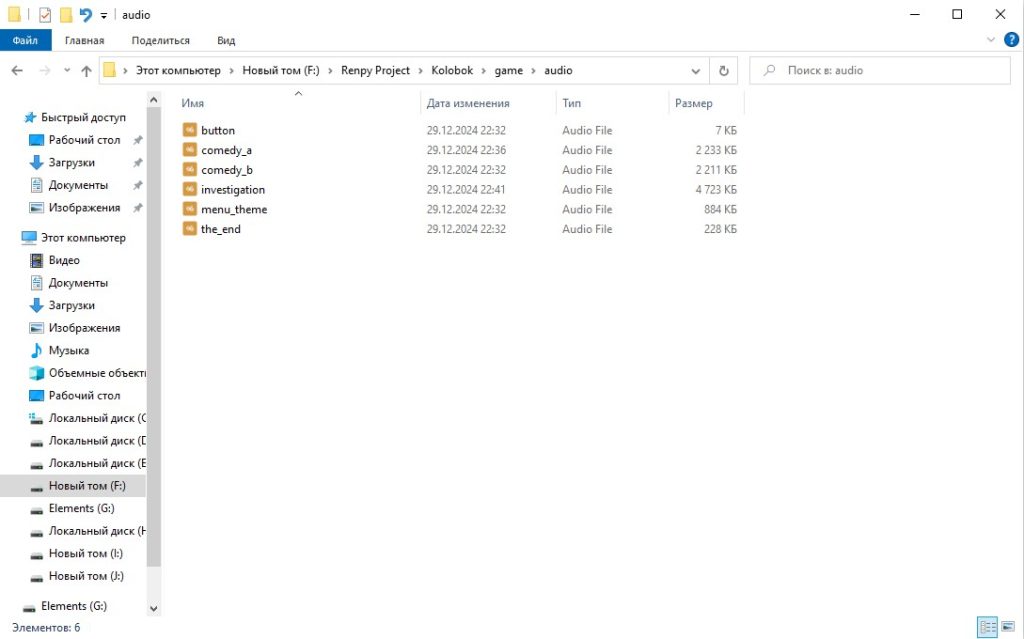Open the recent locations dropdown arrow
This screenshot has height=639, width=1024.
[x=67, y=71]
